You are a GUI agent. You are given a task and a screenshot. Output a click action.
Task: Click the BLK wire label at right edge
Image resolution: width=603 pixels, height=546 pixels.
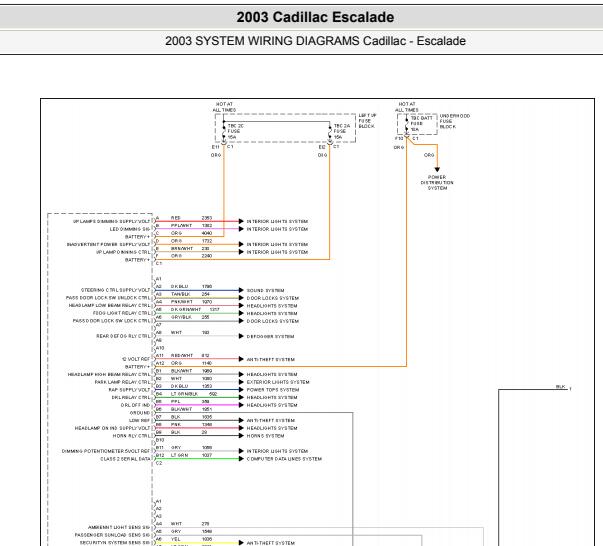561,386
